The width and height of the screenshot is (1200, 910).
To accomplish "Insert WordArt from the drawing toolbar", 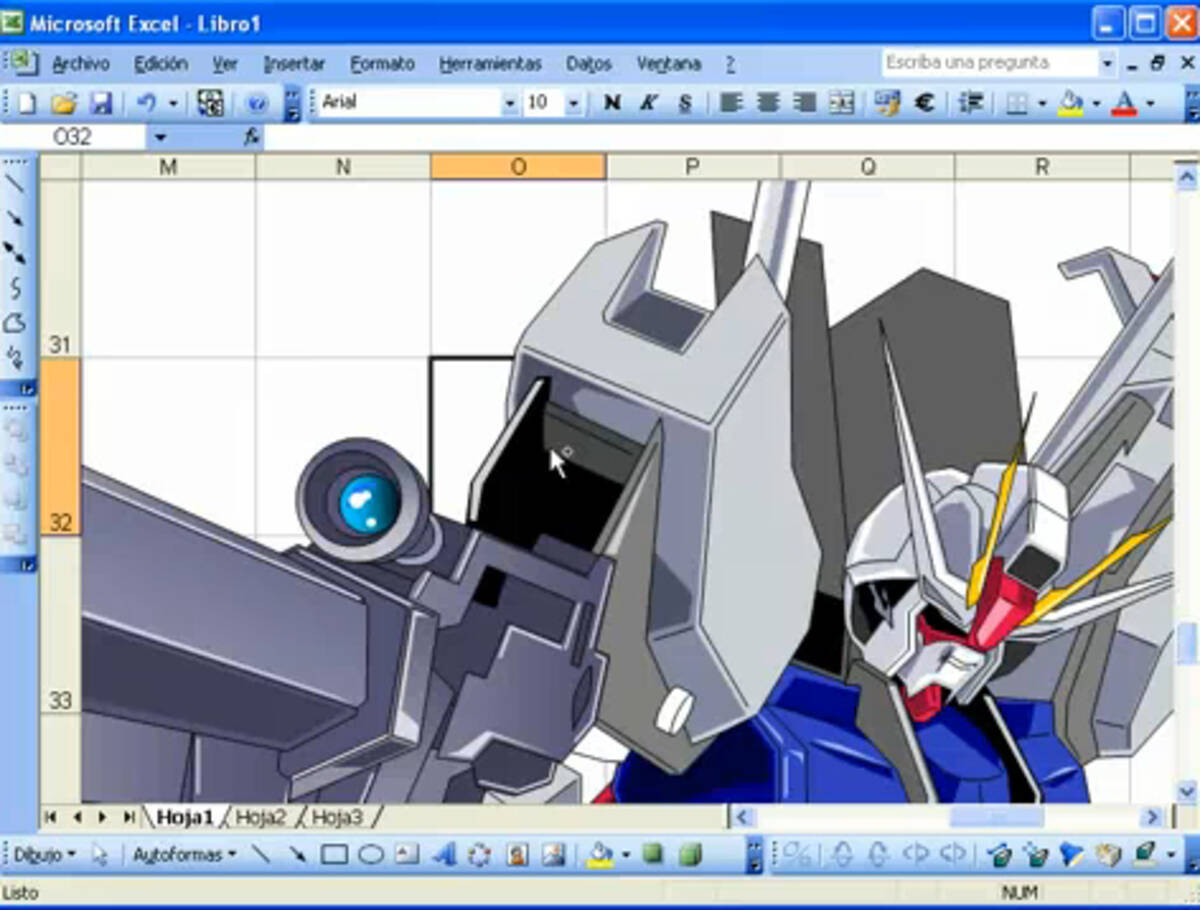I will 444,855.
